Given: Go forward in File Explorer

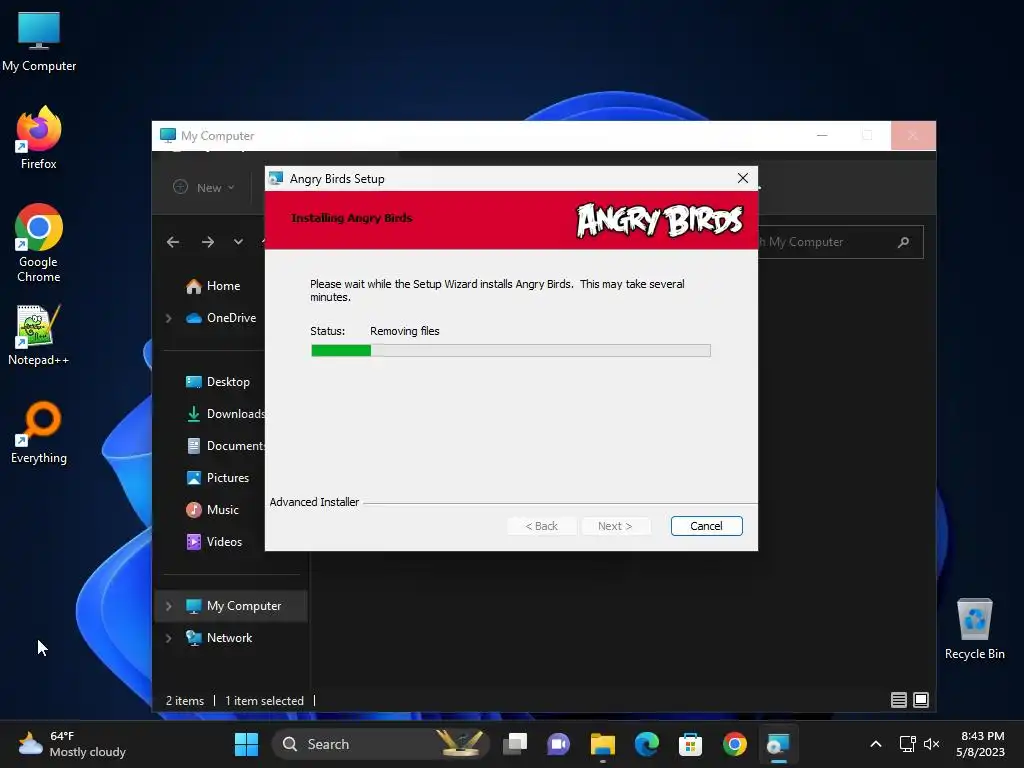Looking at the screenshot, I should 208,242.
